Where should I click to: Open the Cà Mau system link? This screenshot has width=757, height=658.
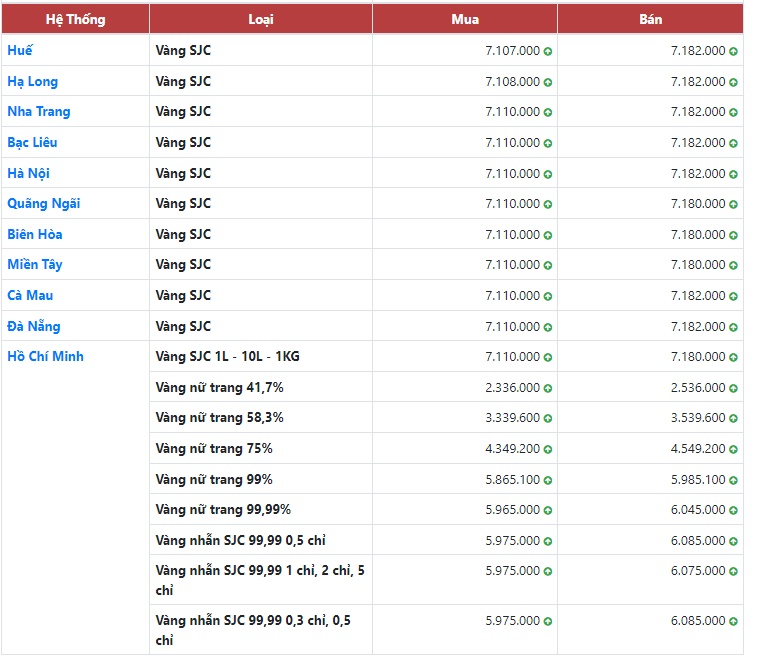pos(30,295)
